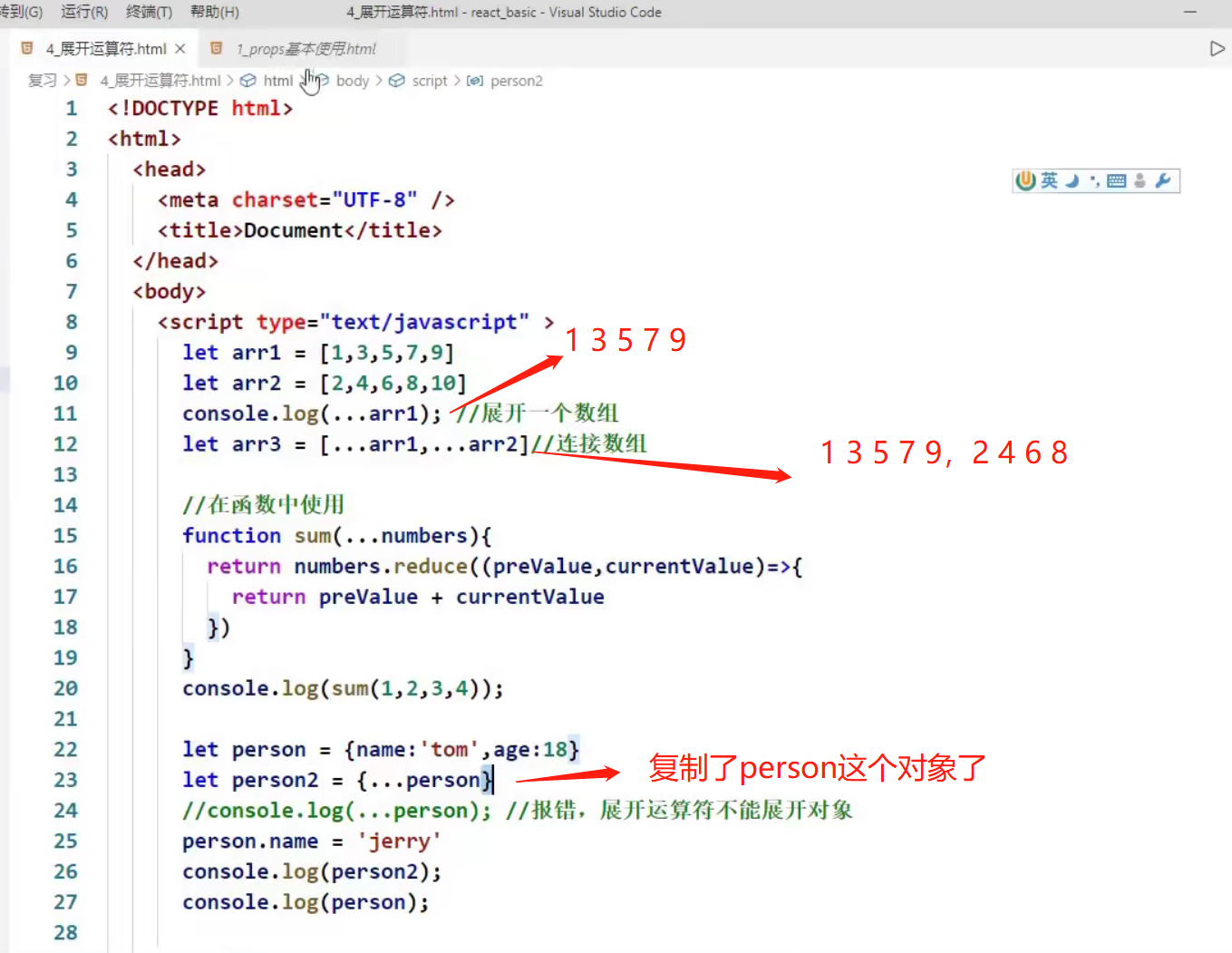Image resolution: width=1232 pixels, height=953 pixels.
Task: Click line number 1 in the gutter
Action: (x=72, y=109)
